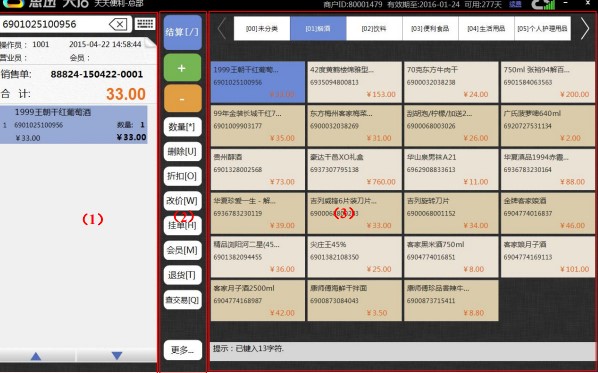Add the 康师傅海鲜干拌面 product priced ¥3.50
The width and height of the screenshot is (598, 373).
pos(354,301)
